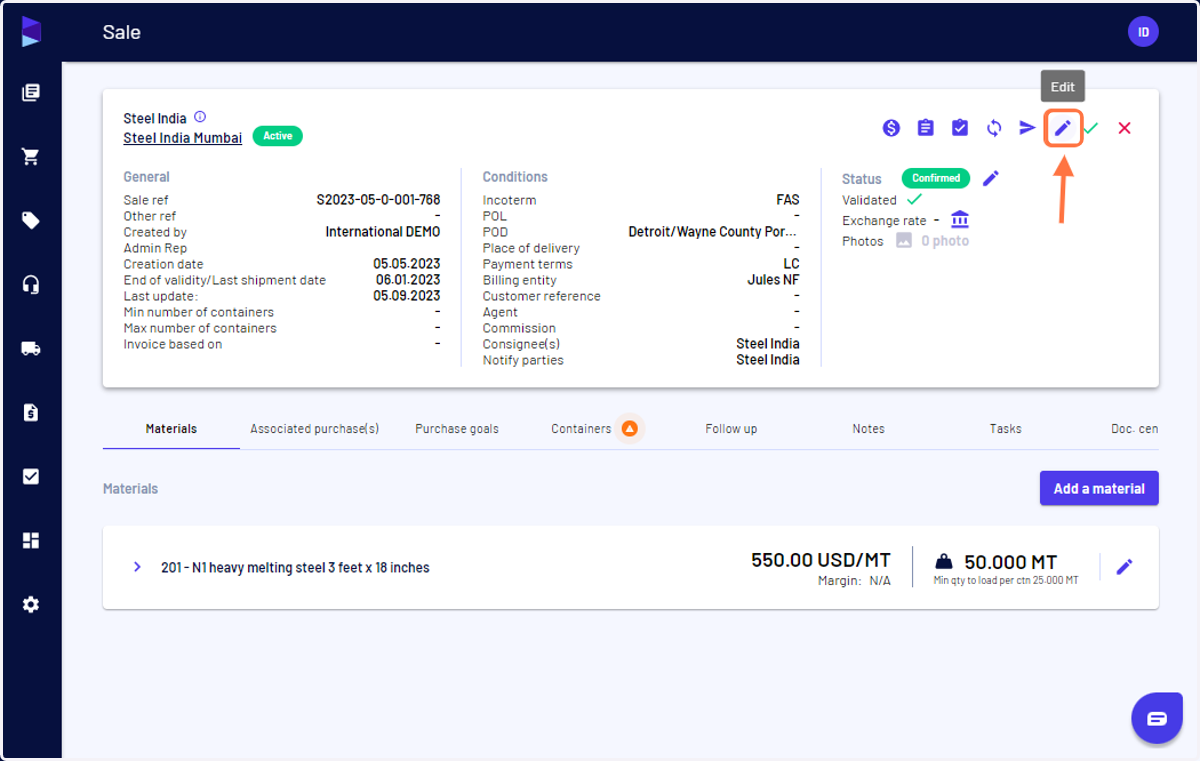Click the Add a material button
Viewport: 1200px width, 761px height.
(1099, 488)
